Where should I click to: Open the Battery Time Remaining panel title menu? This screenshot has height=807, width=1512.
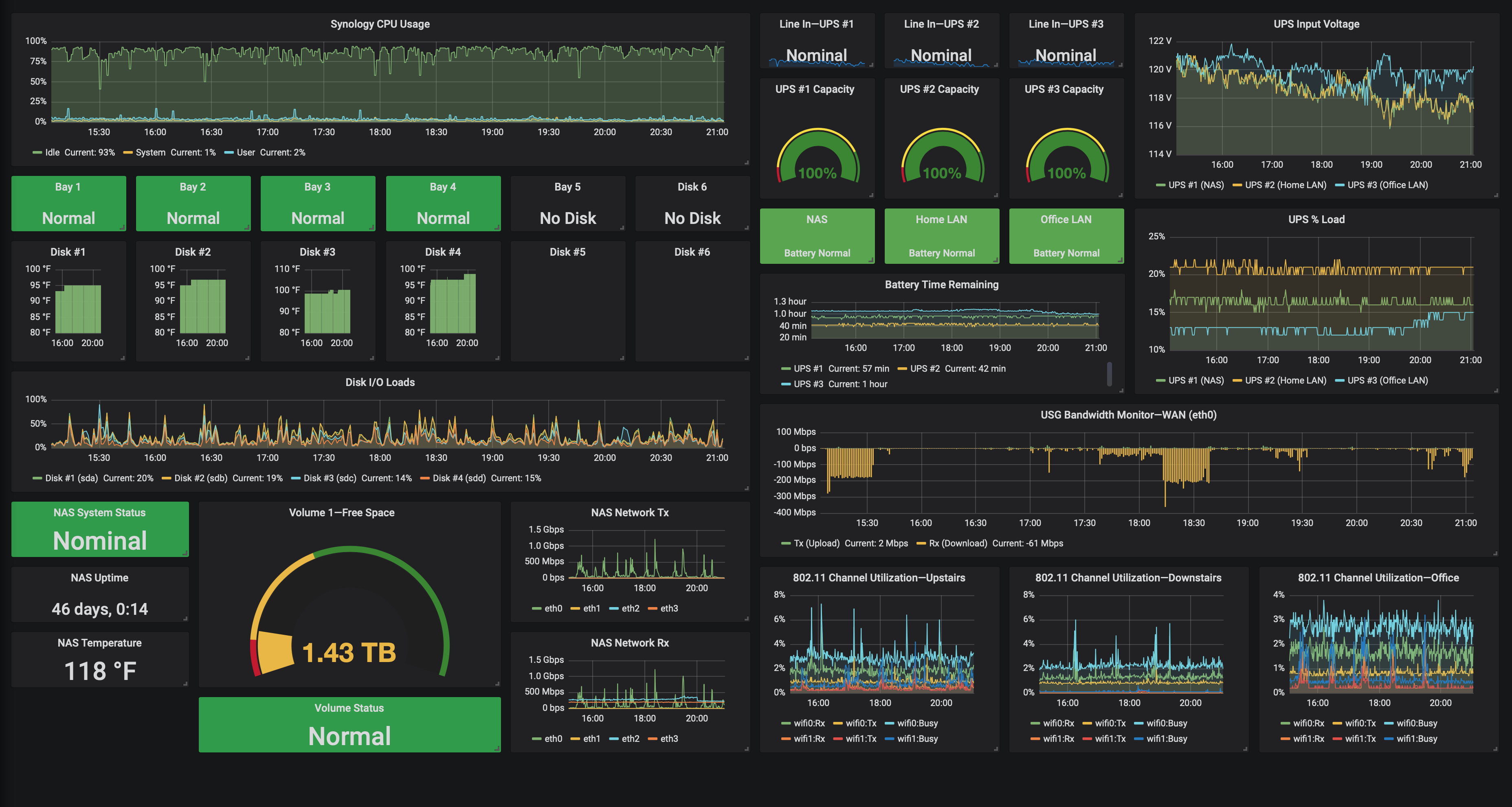[941, 285]
